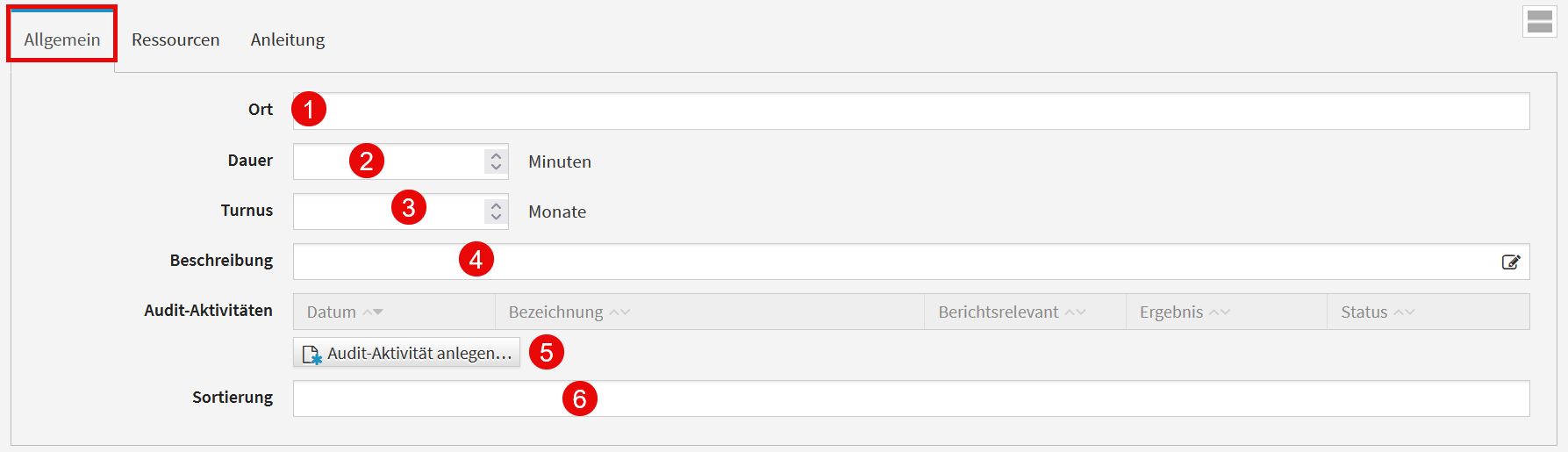Open the Beschreibung edit icon
1568x452 pixels.
[1510, 262]
